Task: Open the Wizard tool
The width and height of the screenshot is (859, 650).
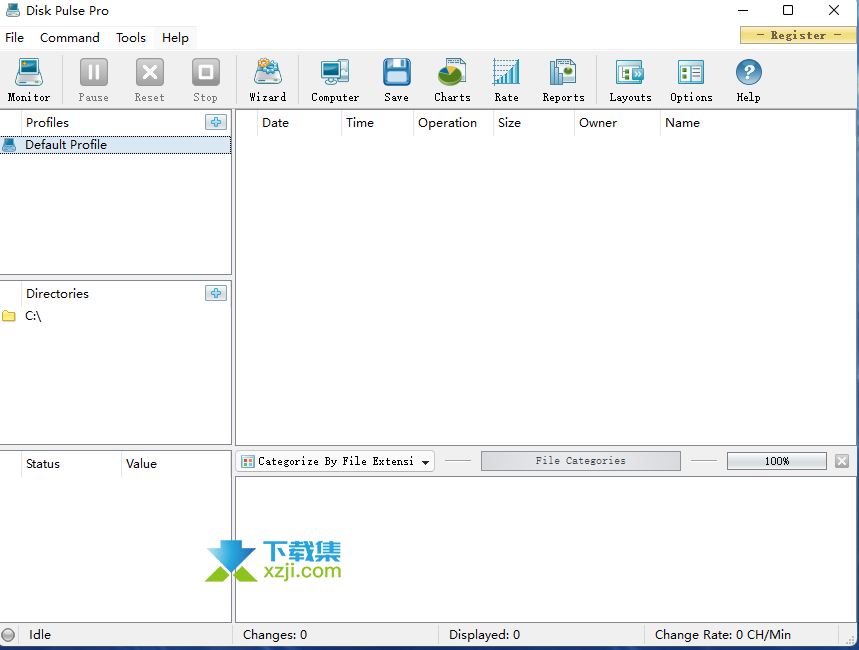Action: 267,79
